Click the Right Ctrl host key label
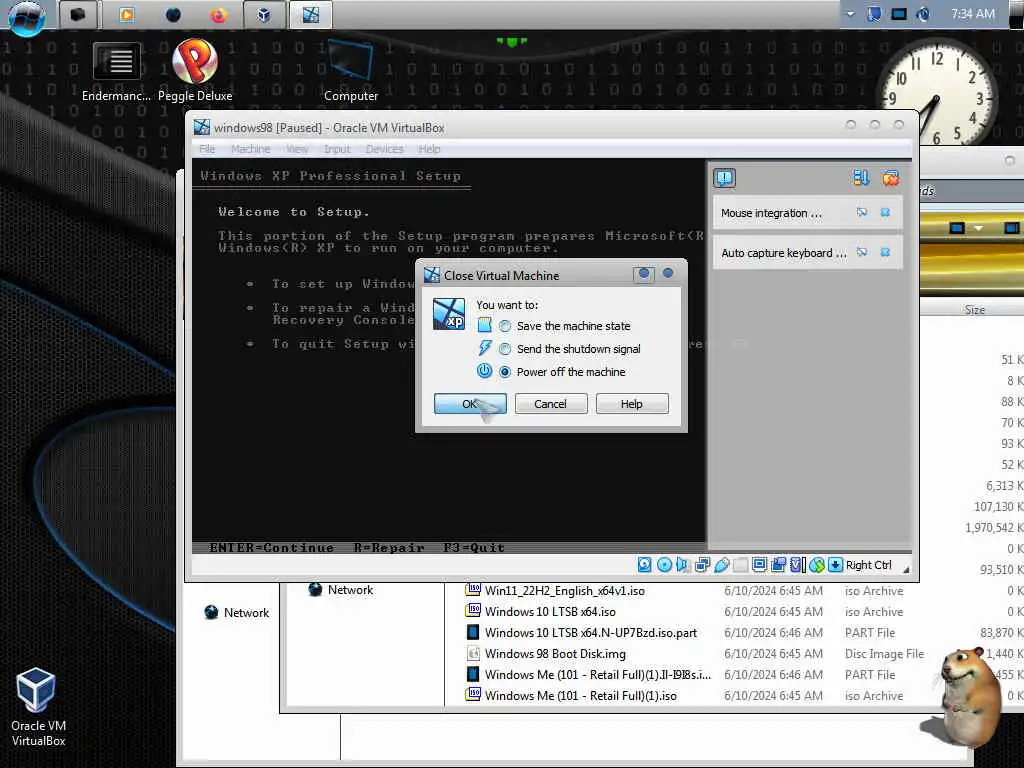Screen dimensions: 1024x768 pyautogui.click(x=869, y=565)
